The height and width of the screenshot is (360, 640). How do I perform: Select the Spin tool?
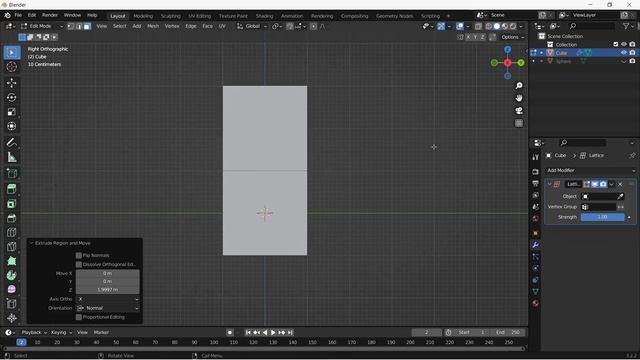pyautogui.click(x=11, y=275)
